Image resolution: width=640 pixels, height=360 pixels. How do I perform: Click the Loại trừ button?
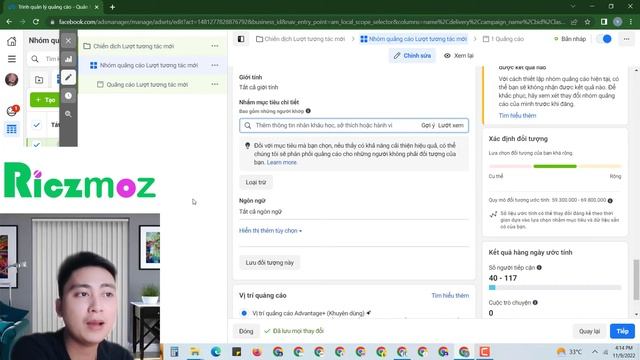point(256,182)
